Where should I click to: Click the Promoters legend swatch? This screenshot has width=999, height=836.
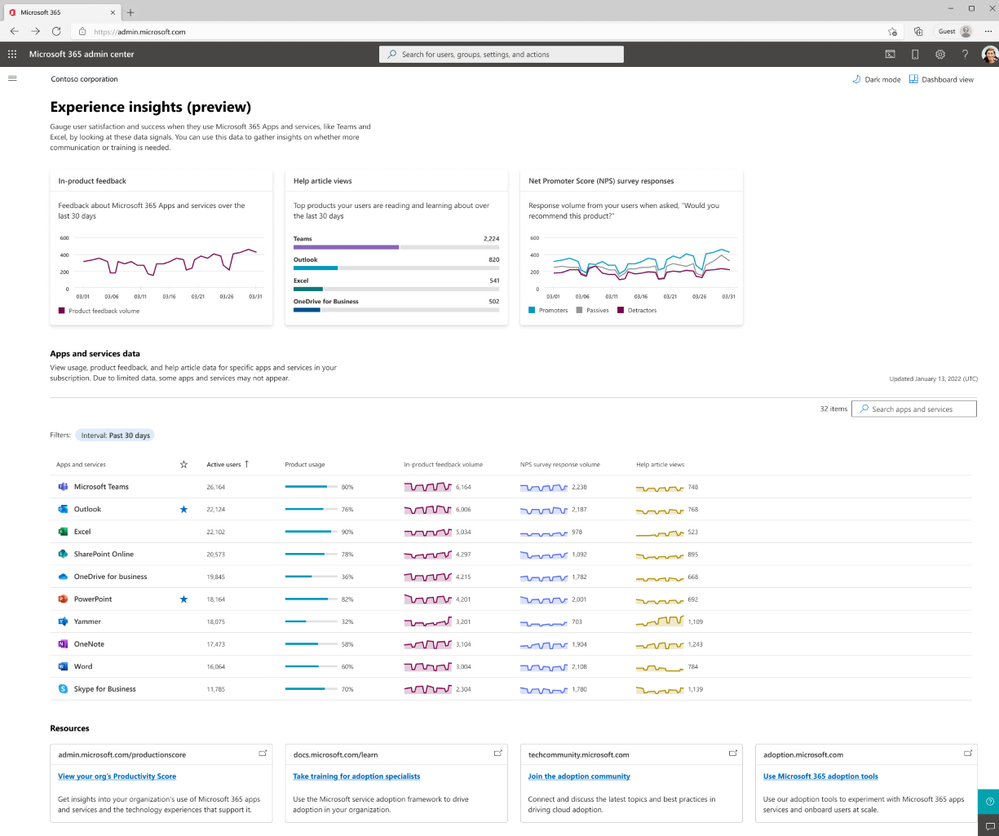pyautogui.click(x=532, y=310)
